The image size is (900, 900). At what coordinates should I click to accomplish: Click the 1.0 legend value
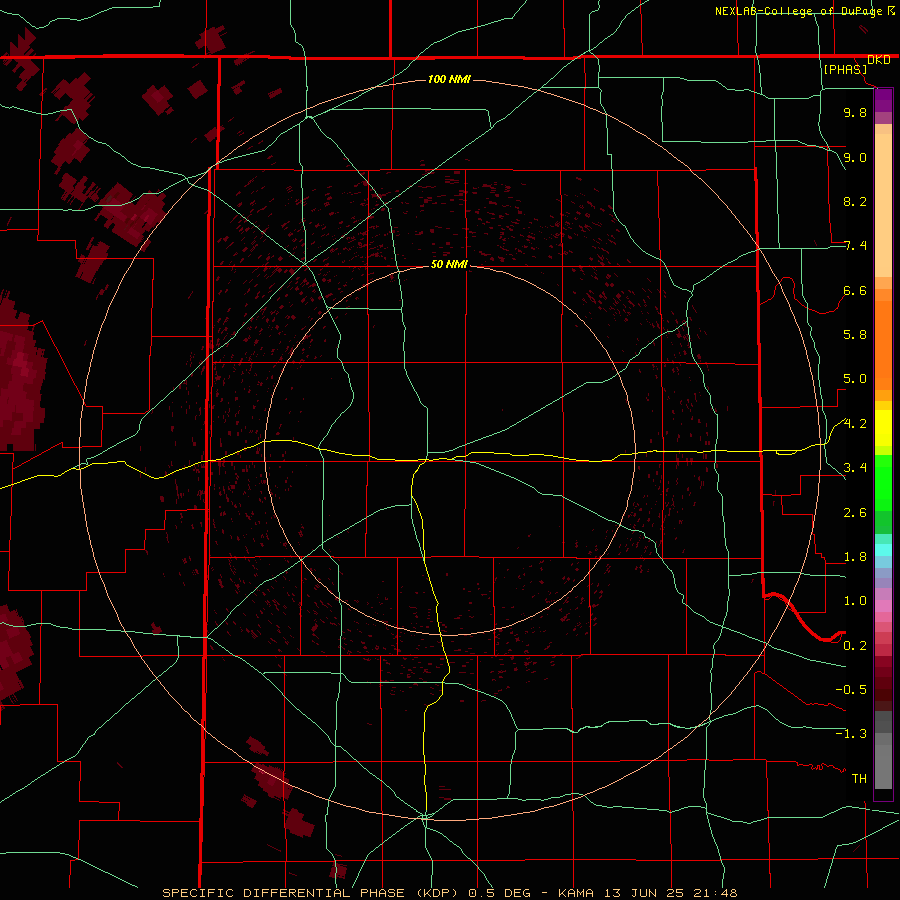click(x=855, y=600)
